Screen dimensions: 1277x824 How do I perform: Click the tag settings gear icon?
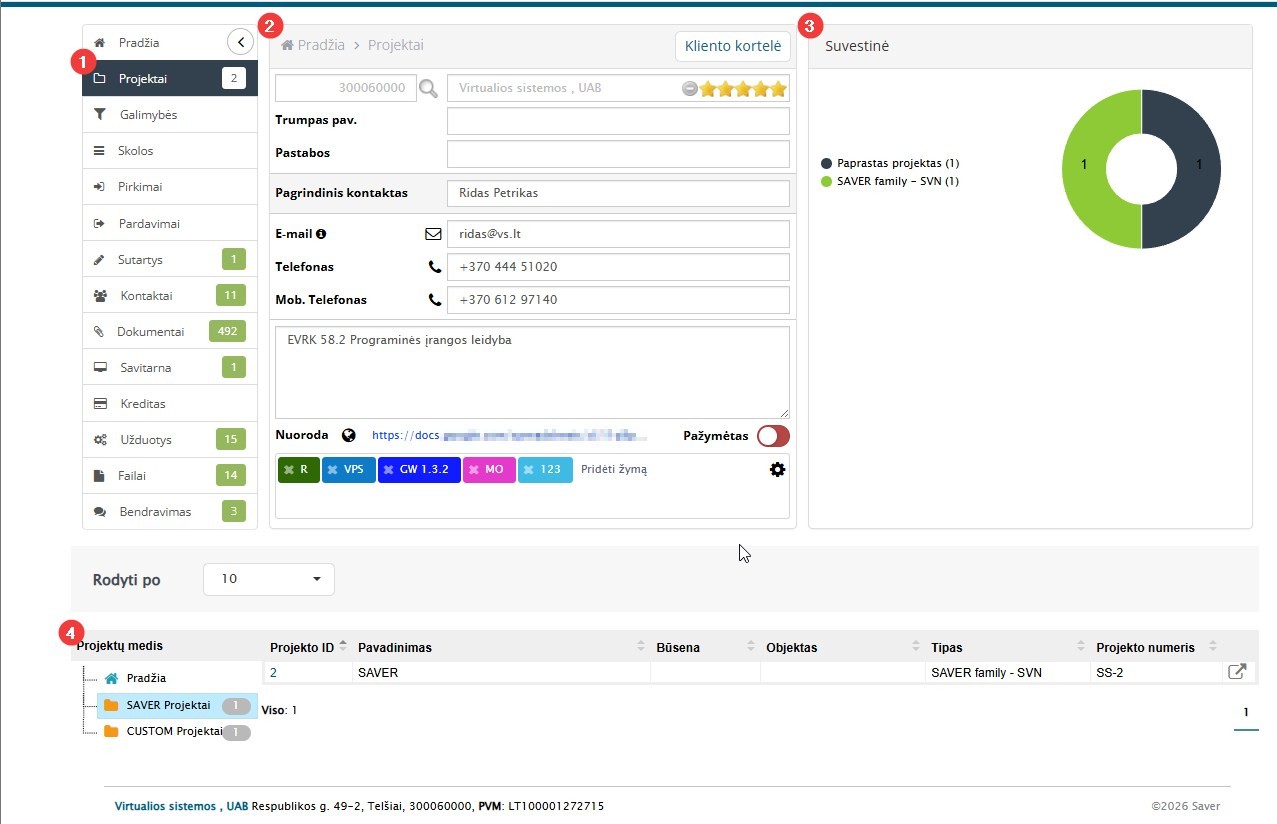click(777, 469)
